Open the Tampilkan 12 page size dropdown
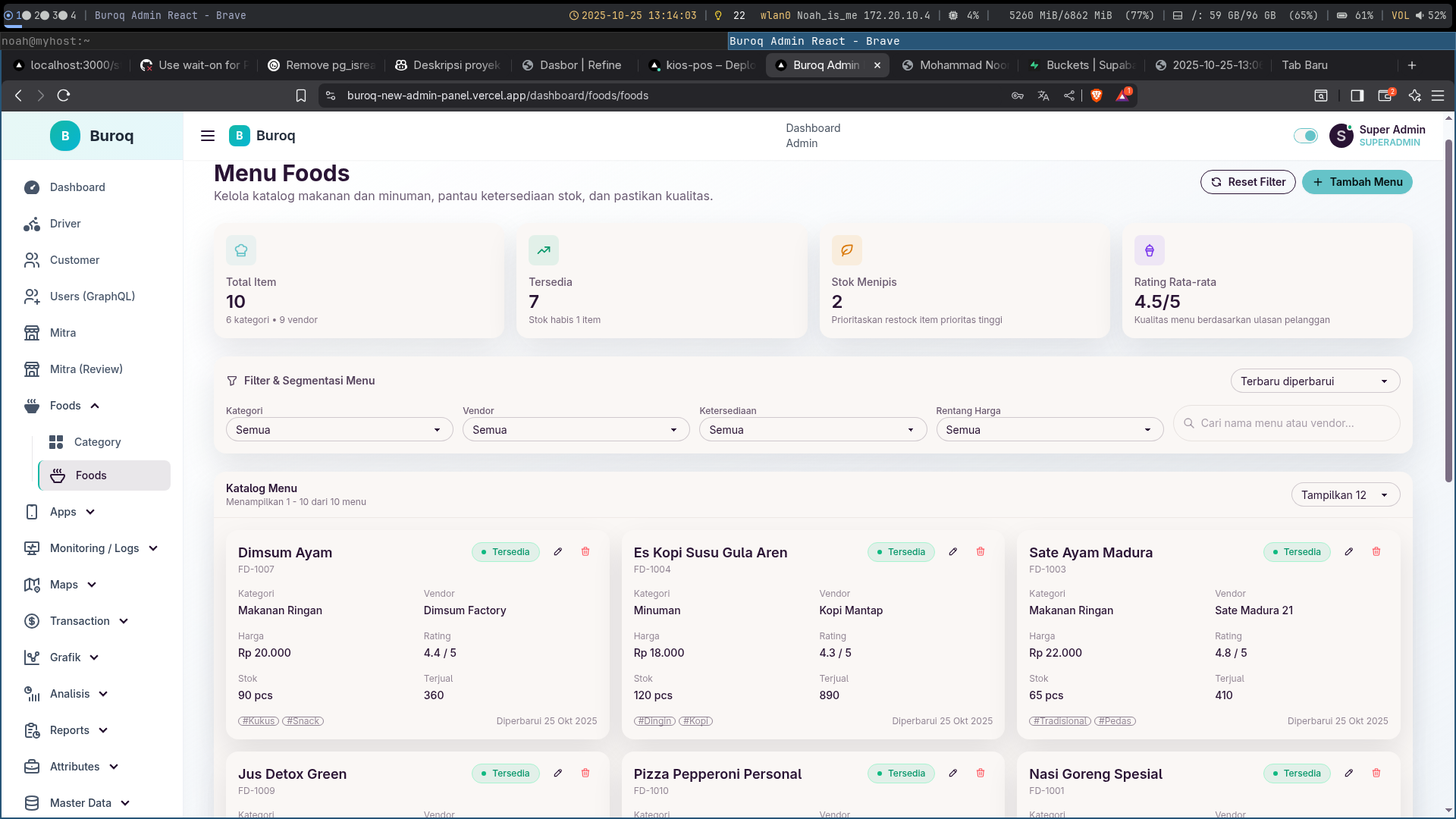The image size is (1456, 819). tap(1345, 495)
